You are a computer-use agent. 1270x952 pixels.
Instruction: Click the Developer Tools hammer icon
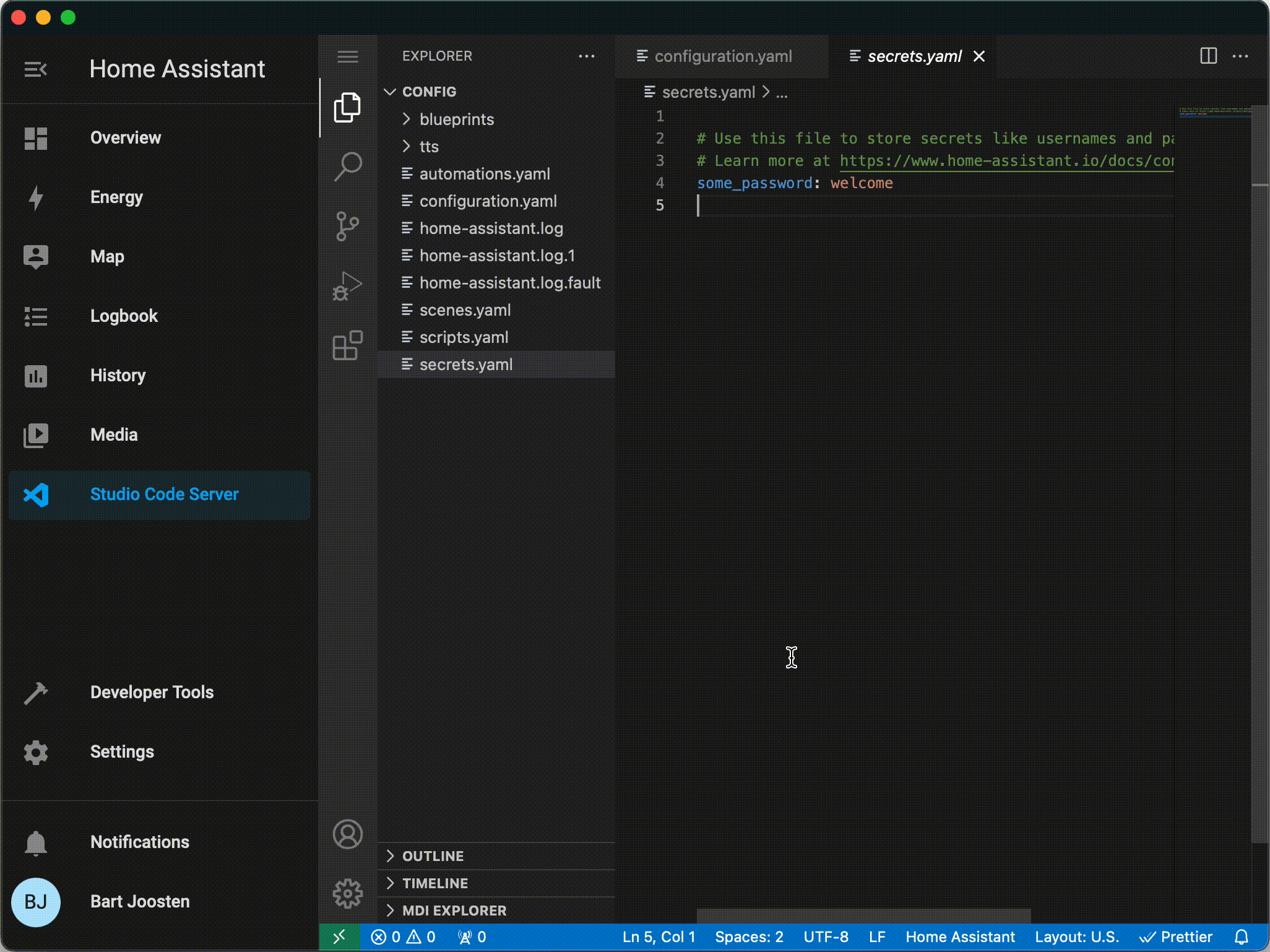pos(36,693)
